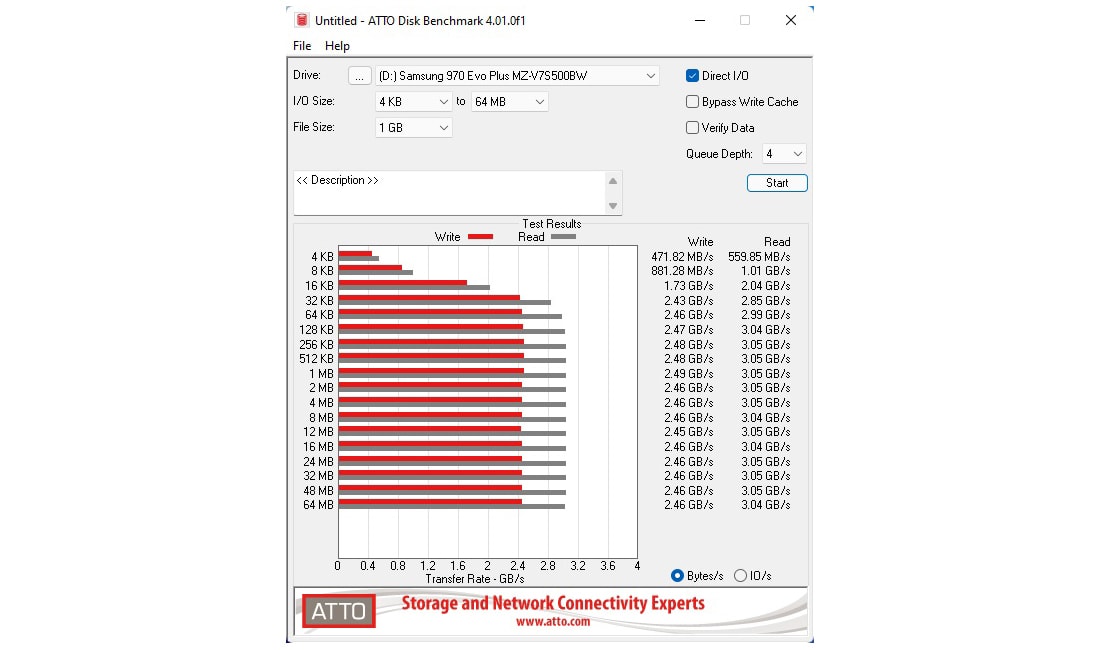Select the IO/s radio button
The image size is (1100, 650).
(740, 576)
